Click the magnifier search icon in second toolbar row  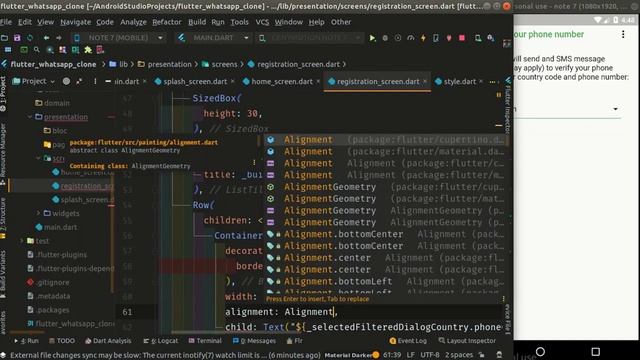point(37,50)
